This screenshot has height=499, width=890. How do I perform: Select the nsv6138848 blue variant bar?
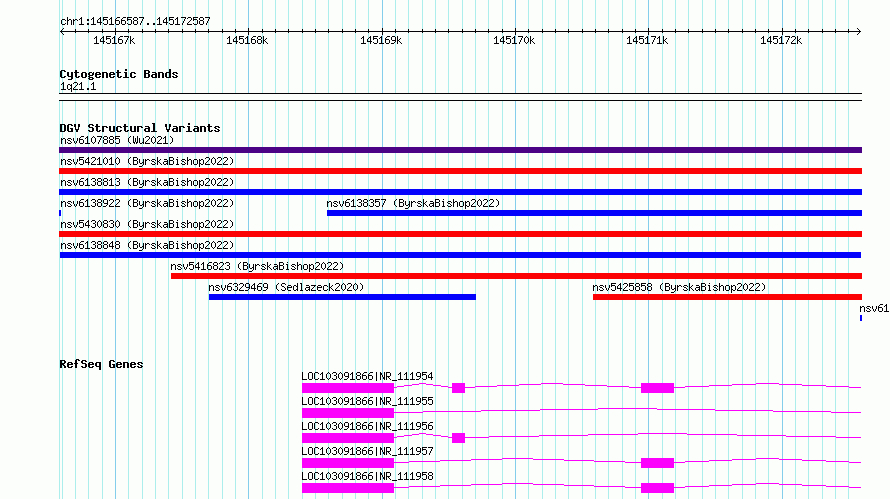pos(460,255)
